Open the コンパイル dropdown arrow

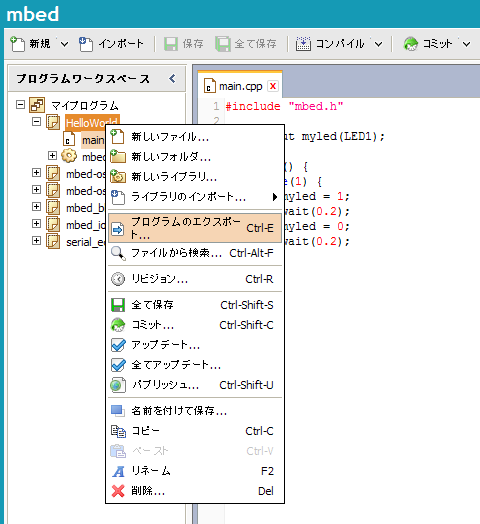pos(378,44)
